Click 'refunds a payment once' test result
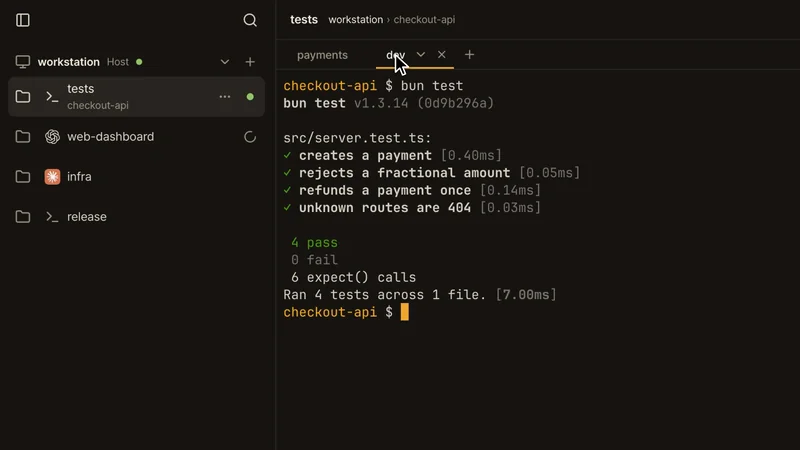The width and height of the screenshot is (800, 450). point(385,190)
